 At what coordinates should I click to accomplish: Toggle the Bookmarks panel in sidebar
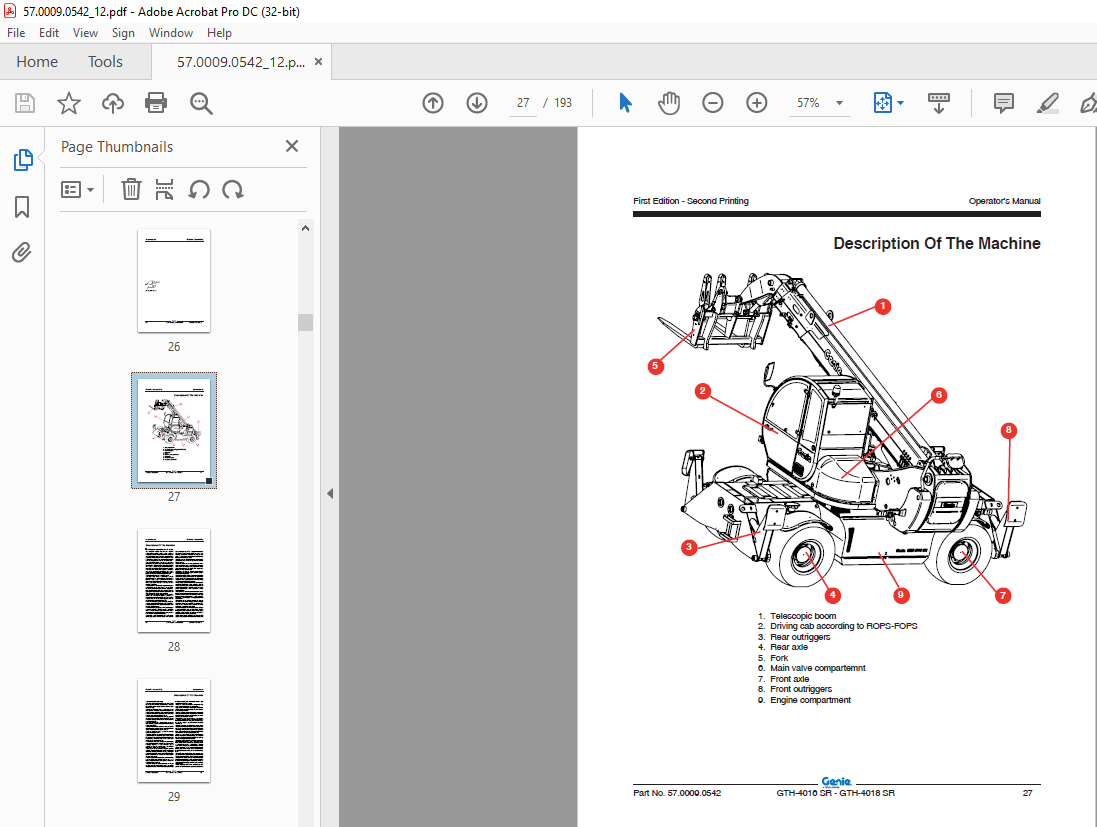click(22, 206)
